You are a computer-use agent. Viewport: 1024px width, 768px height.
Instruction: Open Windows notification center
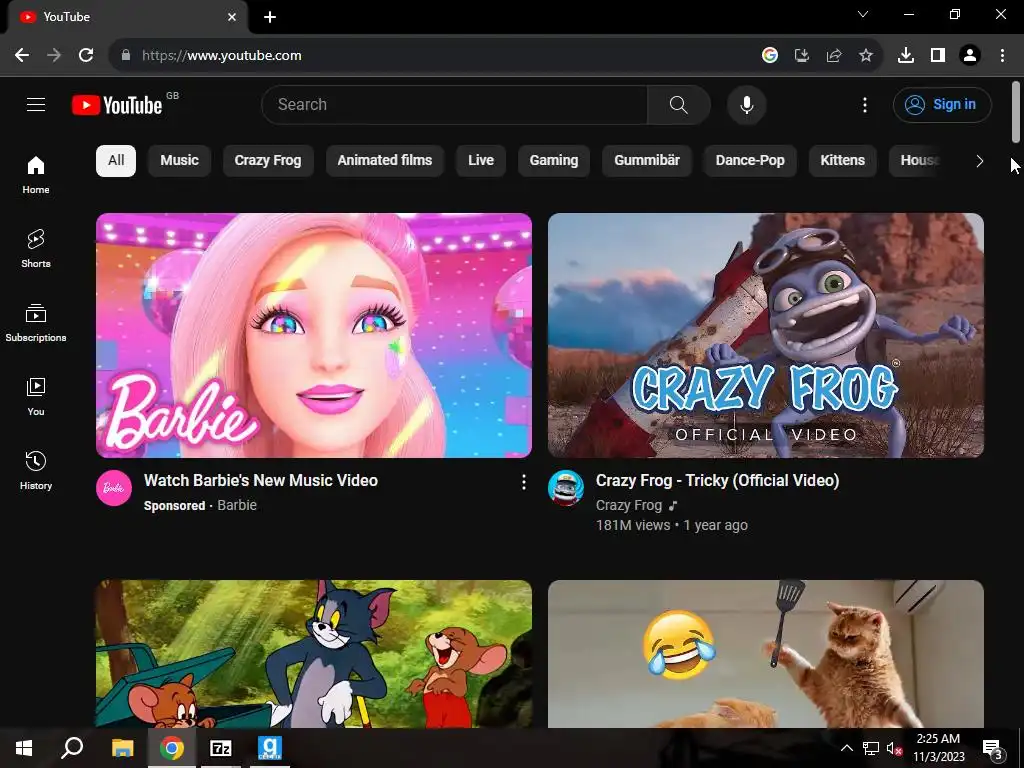(993, 750)
